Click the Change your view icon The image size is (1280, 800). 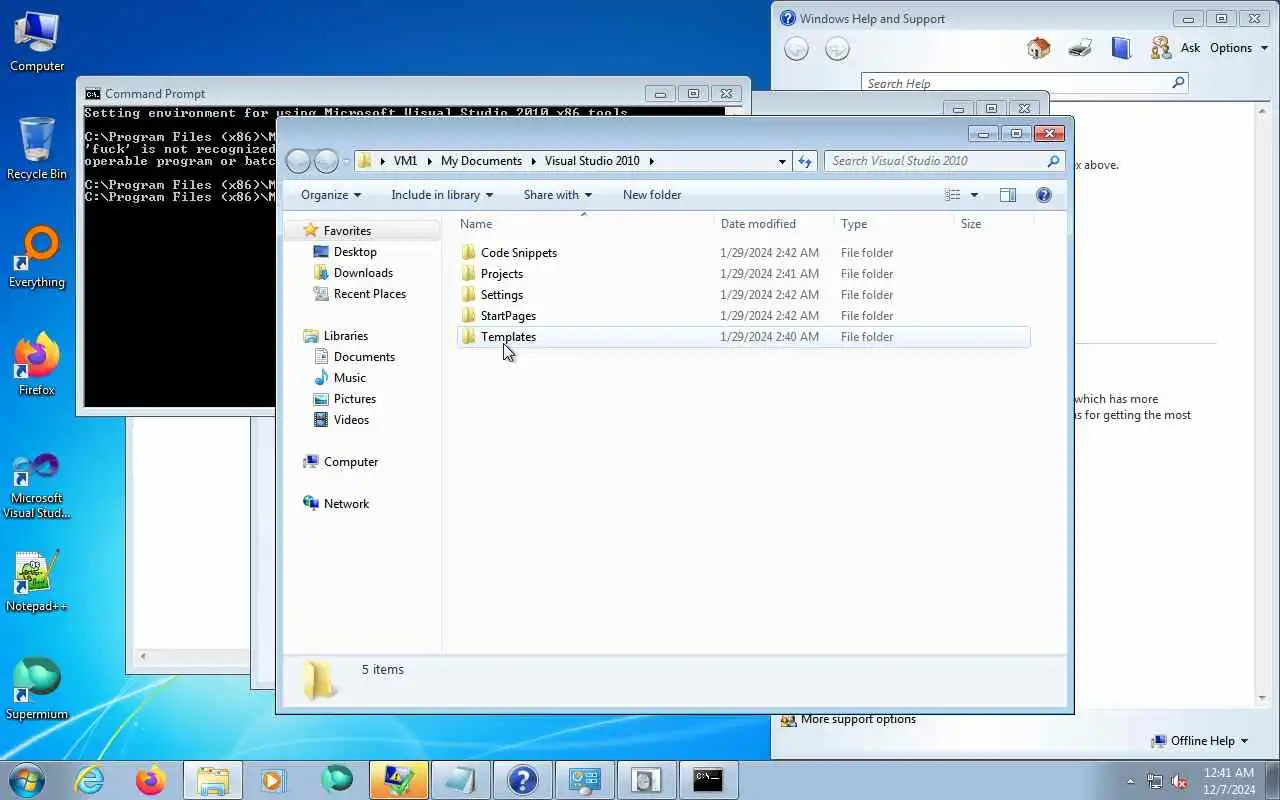pos(953,195)
